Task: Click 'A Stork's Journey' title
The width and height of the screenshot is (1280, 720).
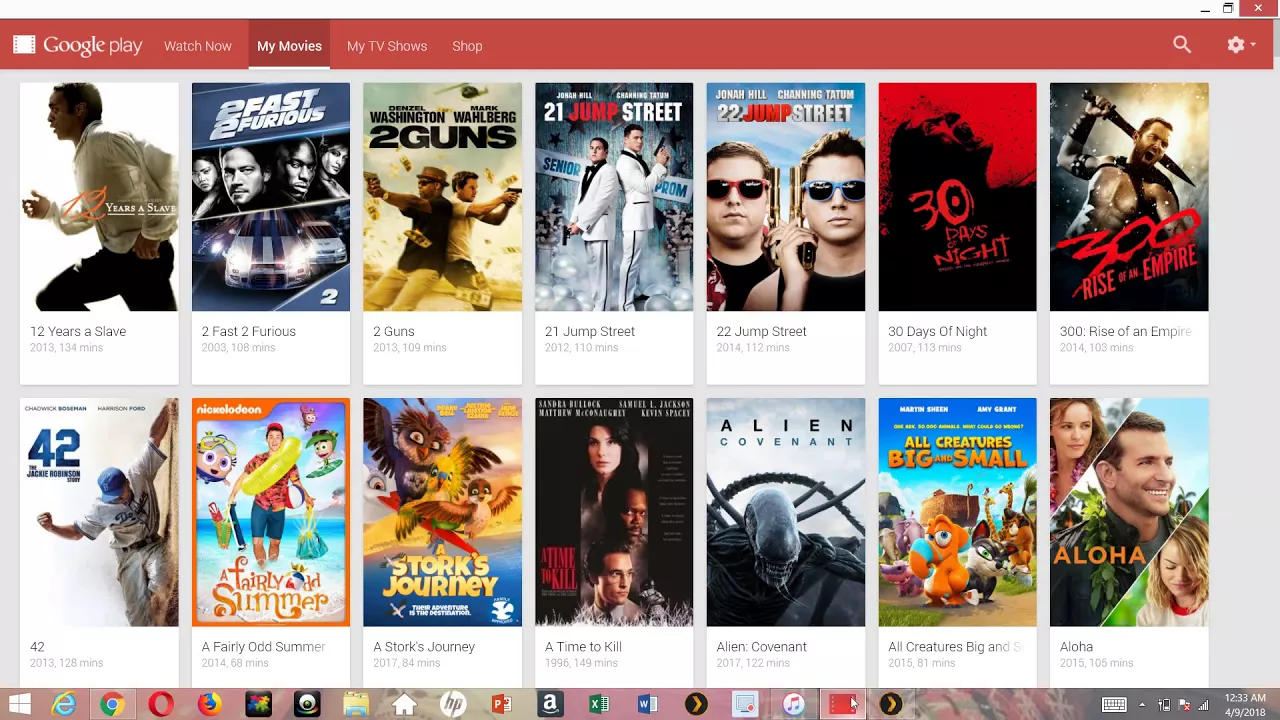Action: 424,647
